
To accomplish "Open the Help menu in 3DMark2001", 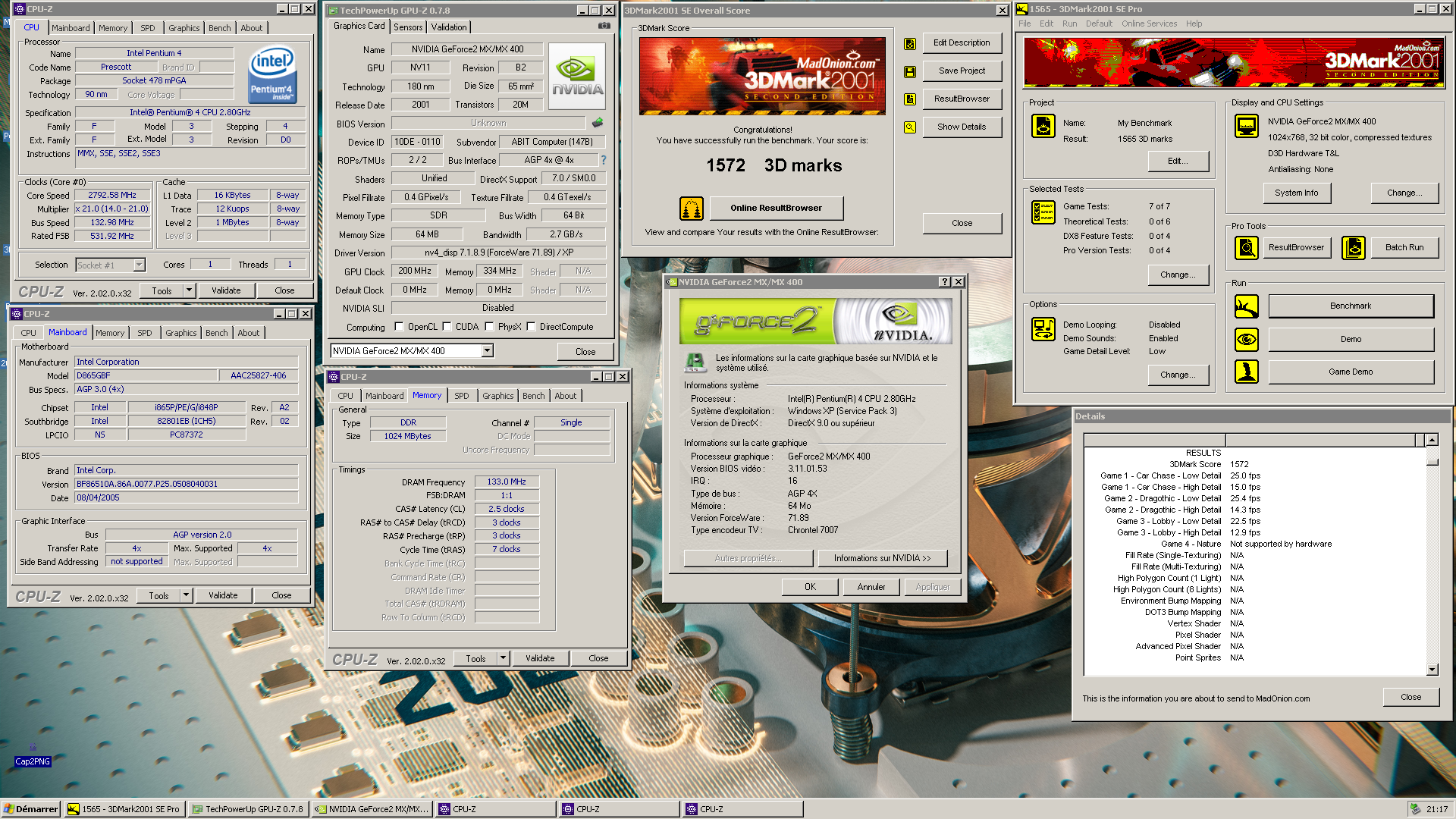I will click(1194, 24).
